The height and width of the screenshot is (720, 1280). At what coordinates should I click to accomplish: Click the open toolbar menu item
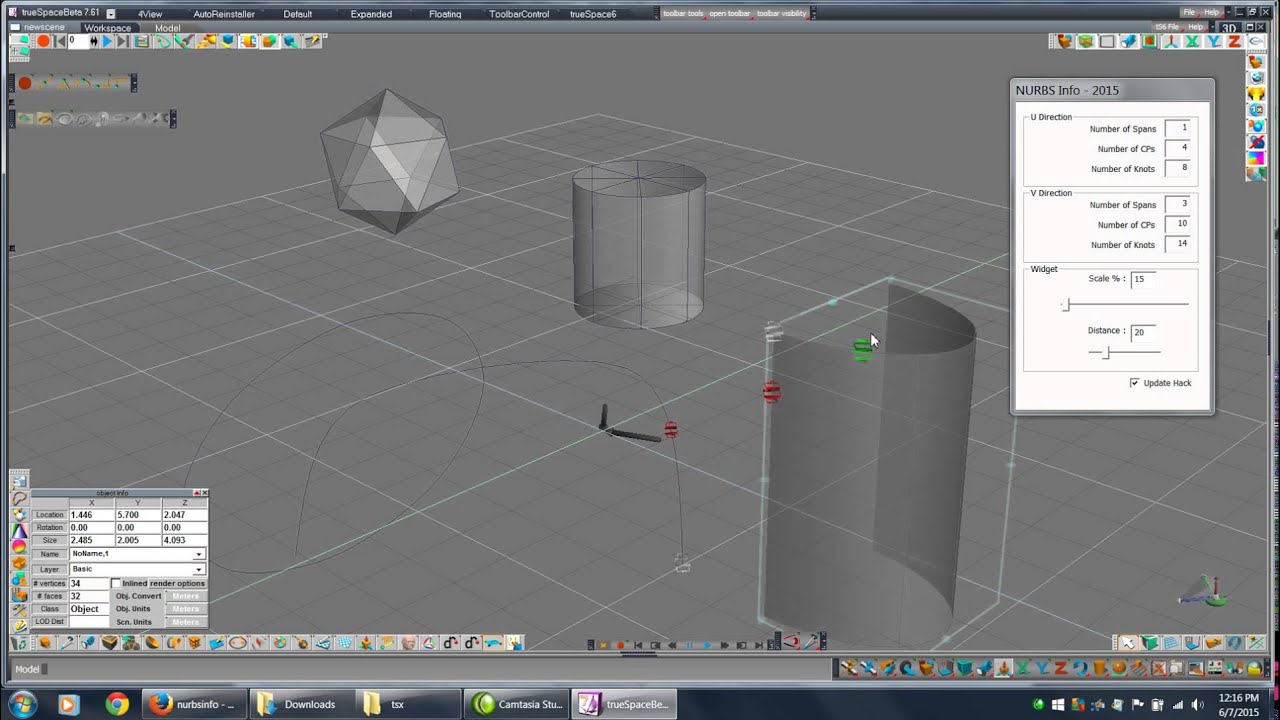click(x=730, y=14)
